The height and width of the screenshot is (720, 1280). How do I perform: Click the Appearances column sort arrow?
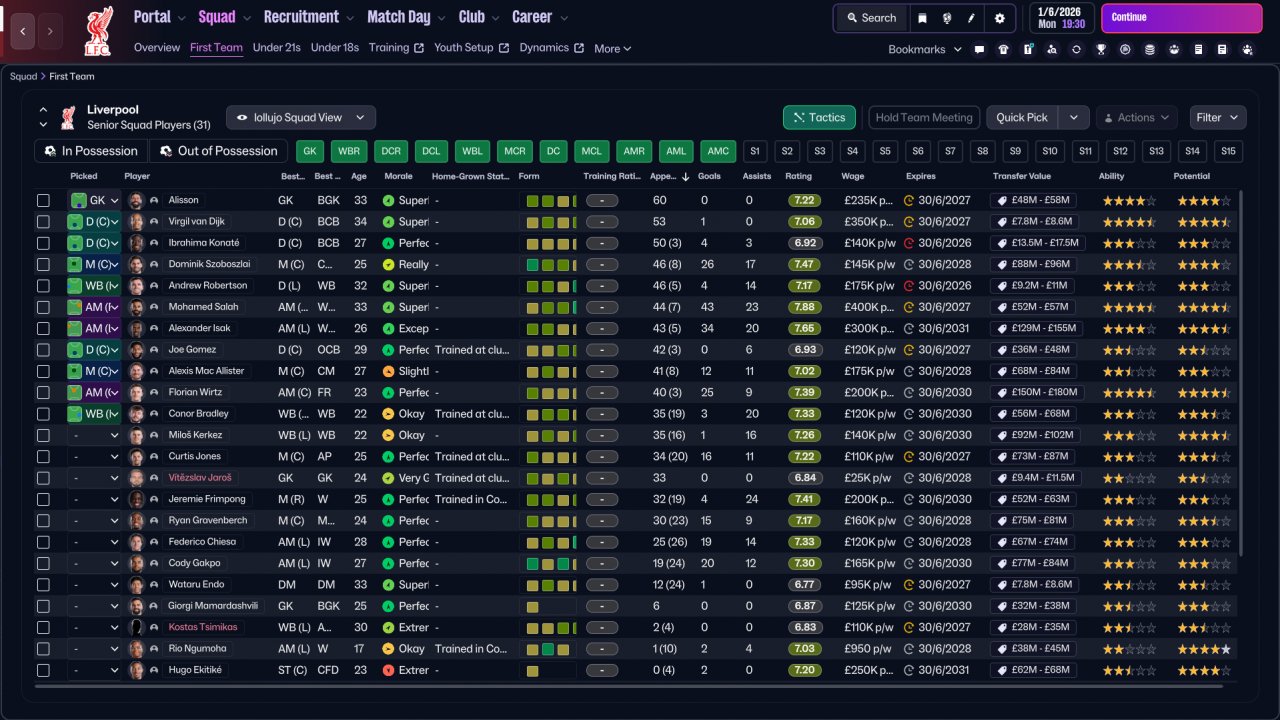[685, 177]
